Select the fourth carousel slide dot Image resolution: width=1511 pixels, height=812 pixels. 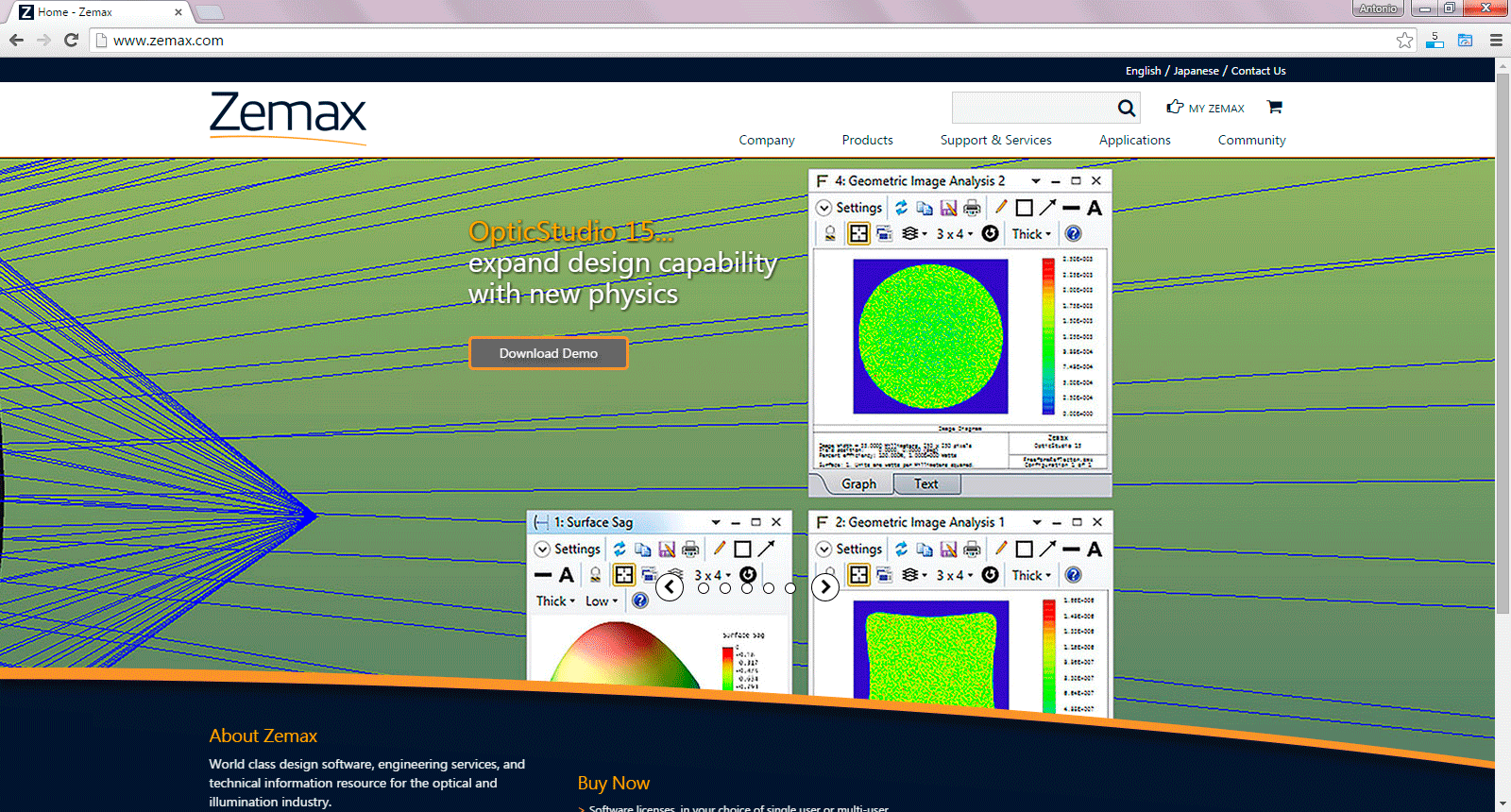pos(769,588)
